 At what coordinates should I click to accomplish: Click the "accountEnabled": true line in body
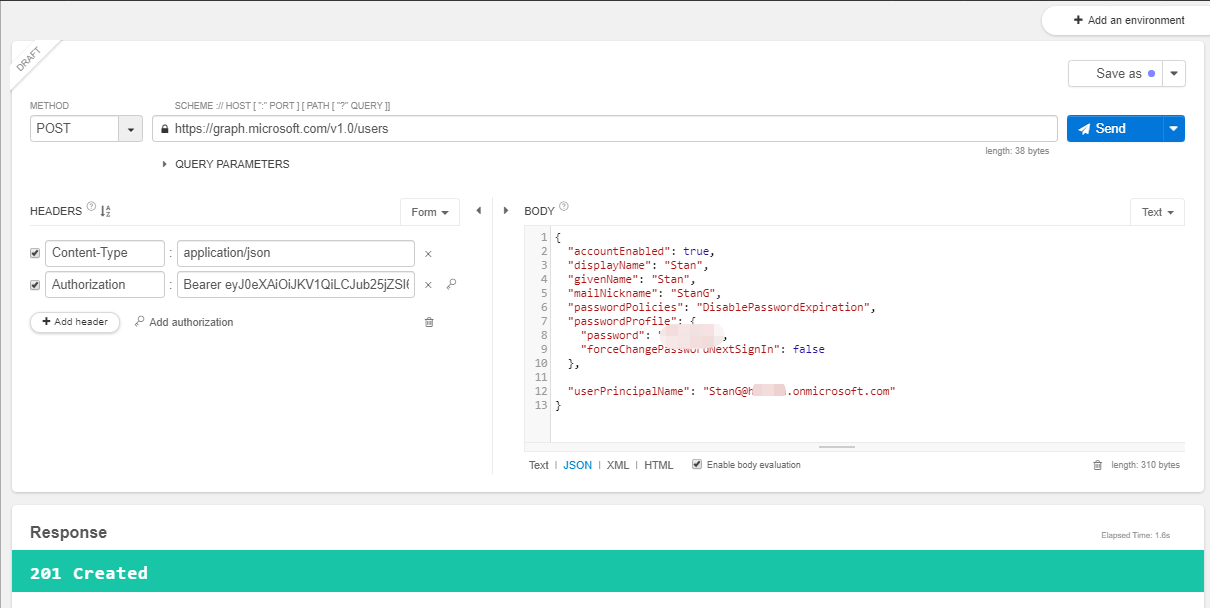[x=641, y=251]
